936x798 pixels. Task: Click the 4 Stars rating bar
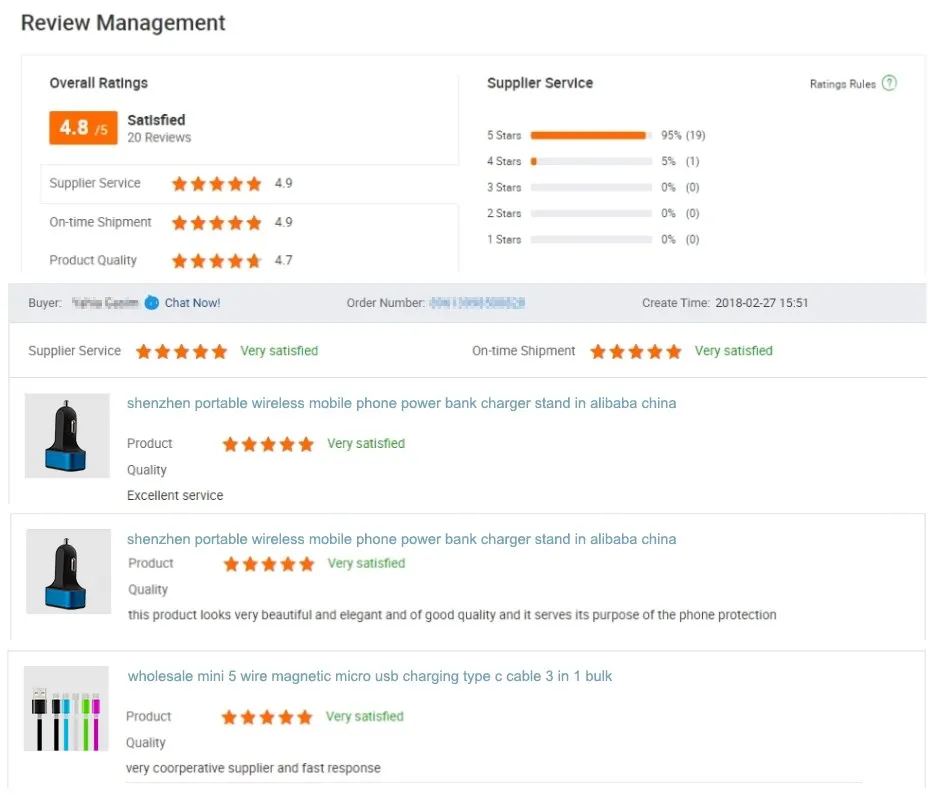591,161
